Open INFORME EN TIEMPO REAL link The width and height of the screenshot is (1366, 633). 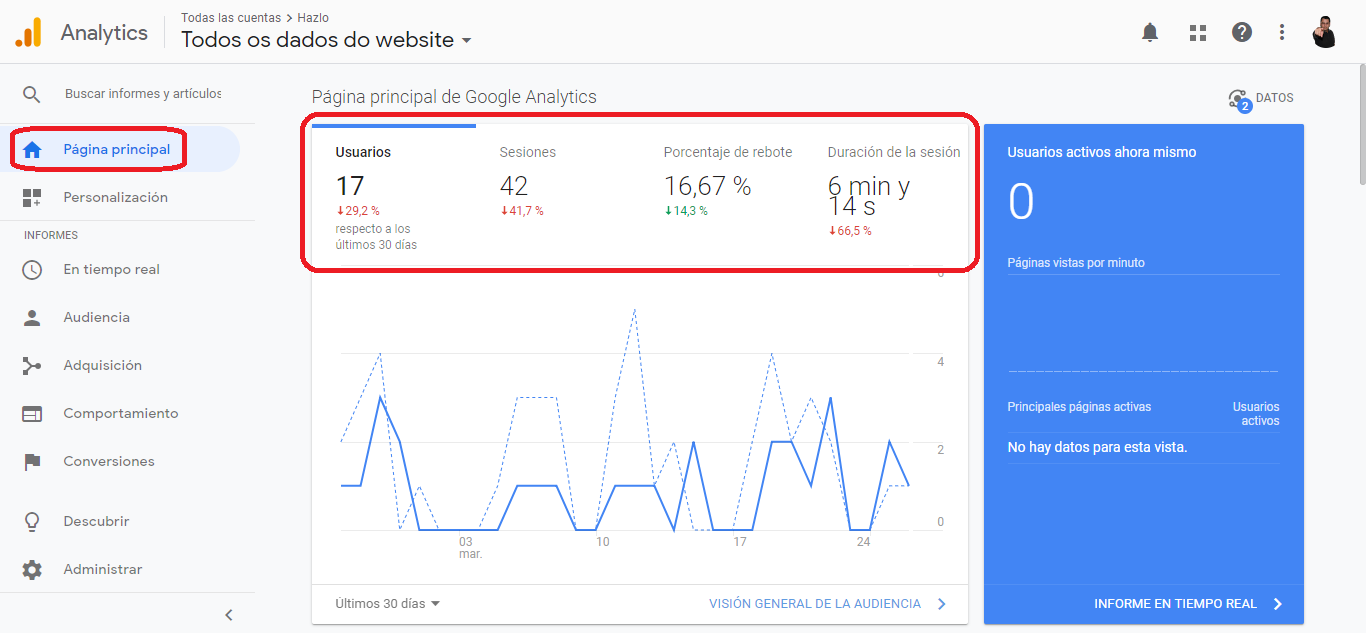pyautogui.click(x=1175, y=604)
